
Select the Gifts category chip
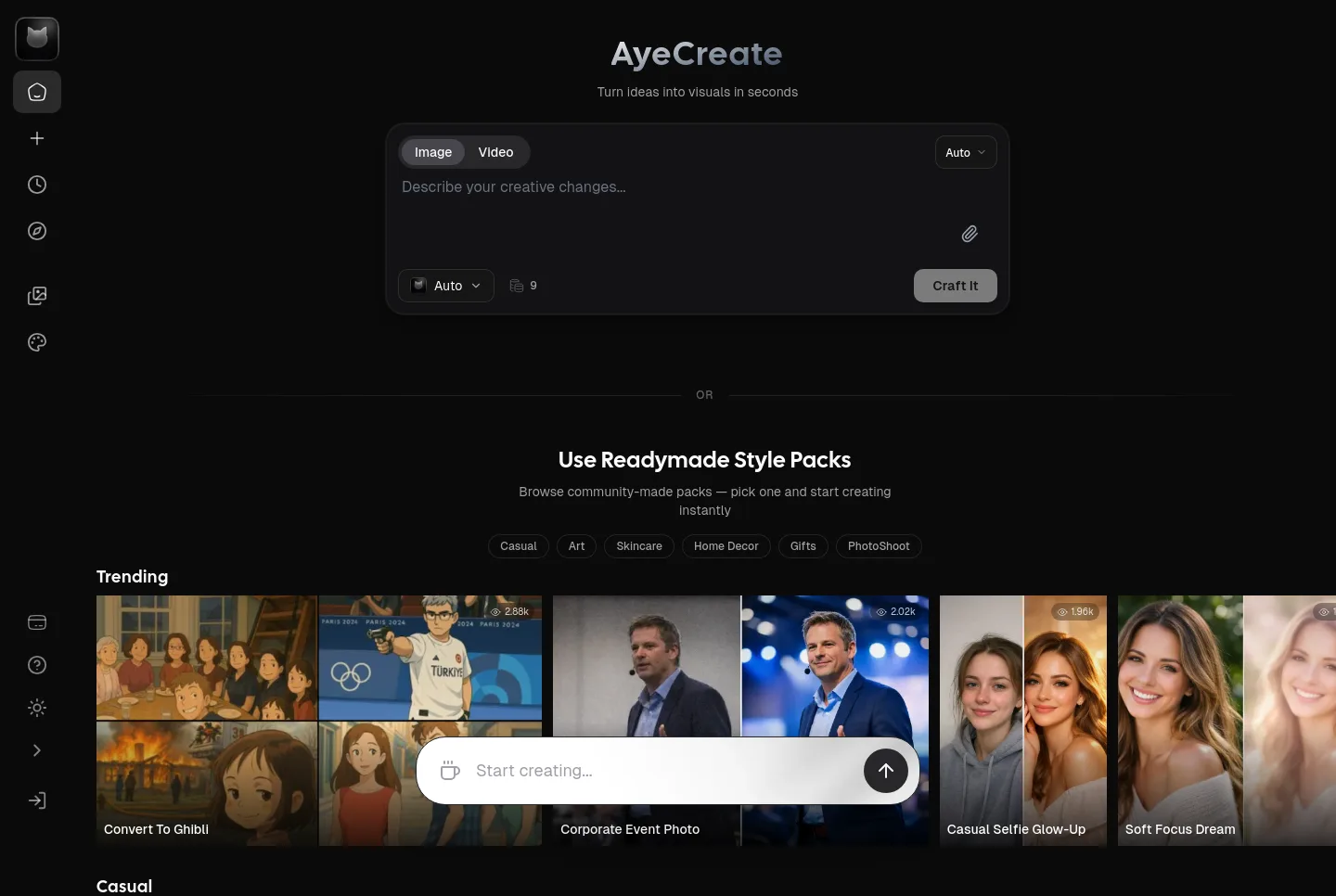[x=803, y=546]
